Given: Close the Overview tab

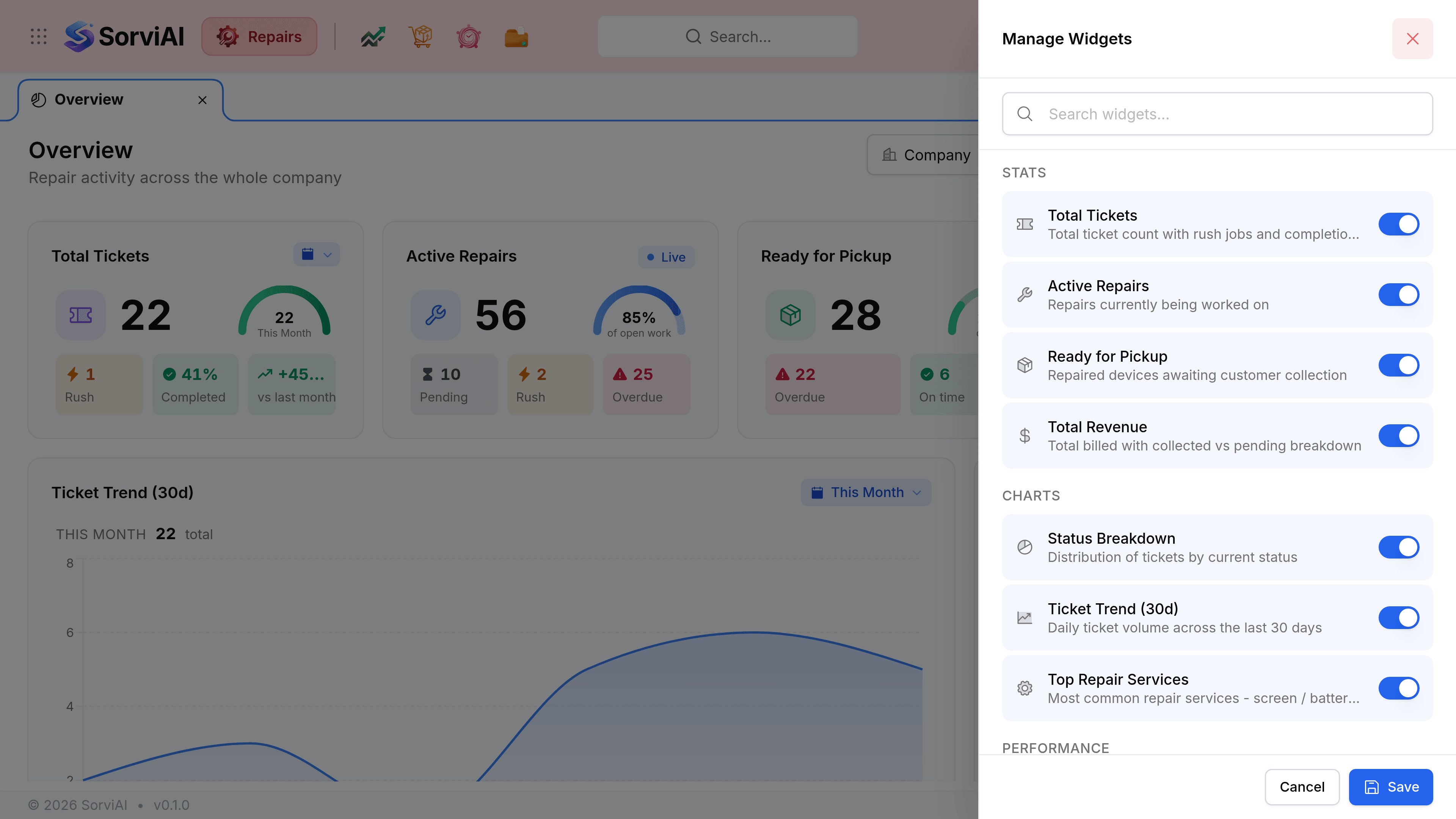Looking at the screenshot, I should (x=202, y=100).
